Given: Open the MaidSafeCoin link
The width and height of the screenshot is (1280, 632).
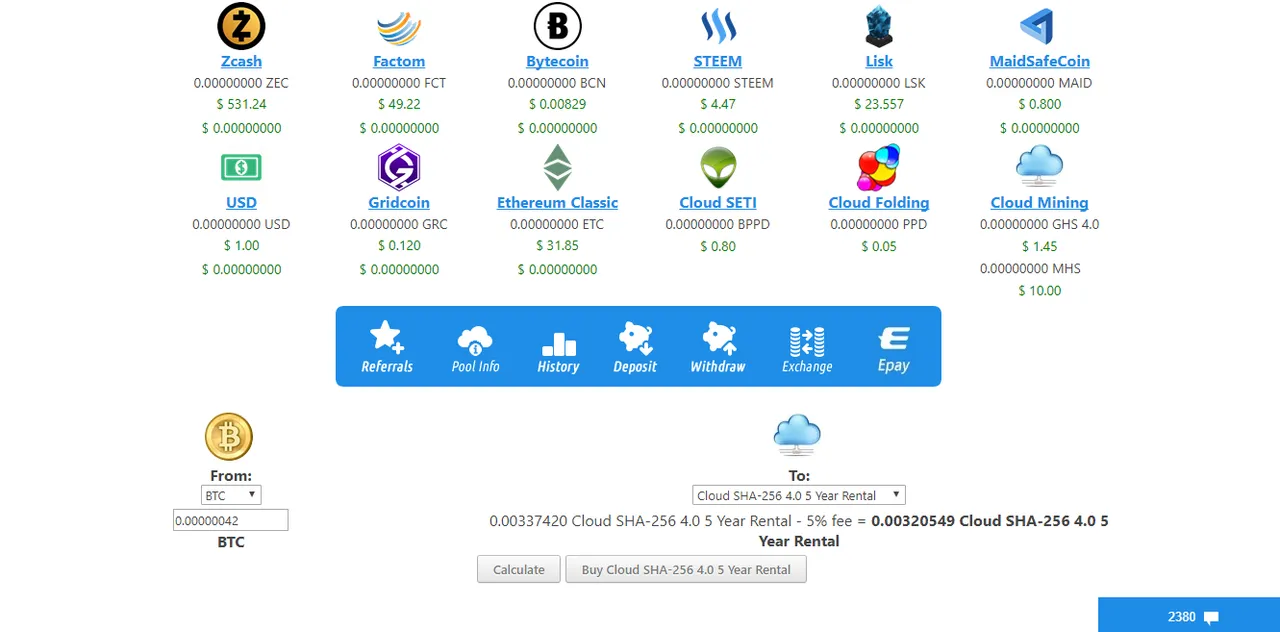Looking at the screenshot, I should point(1040,61).
